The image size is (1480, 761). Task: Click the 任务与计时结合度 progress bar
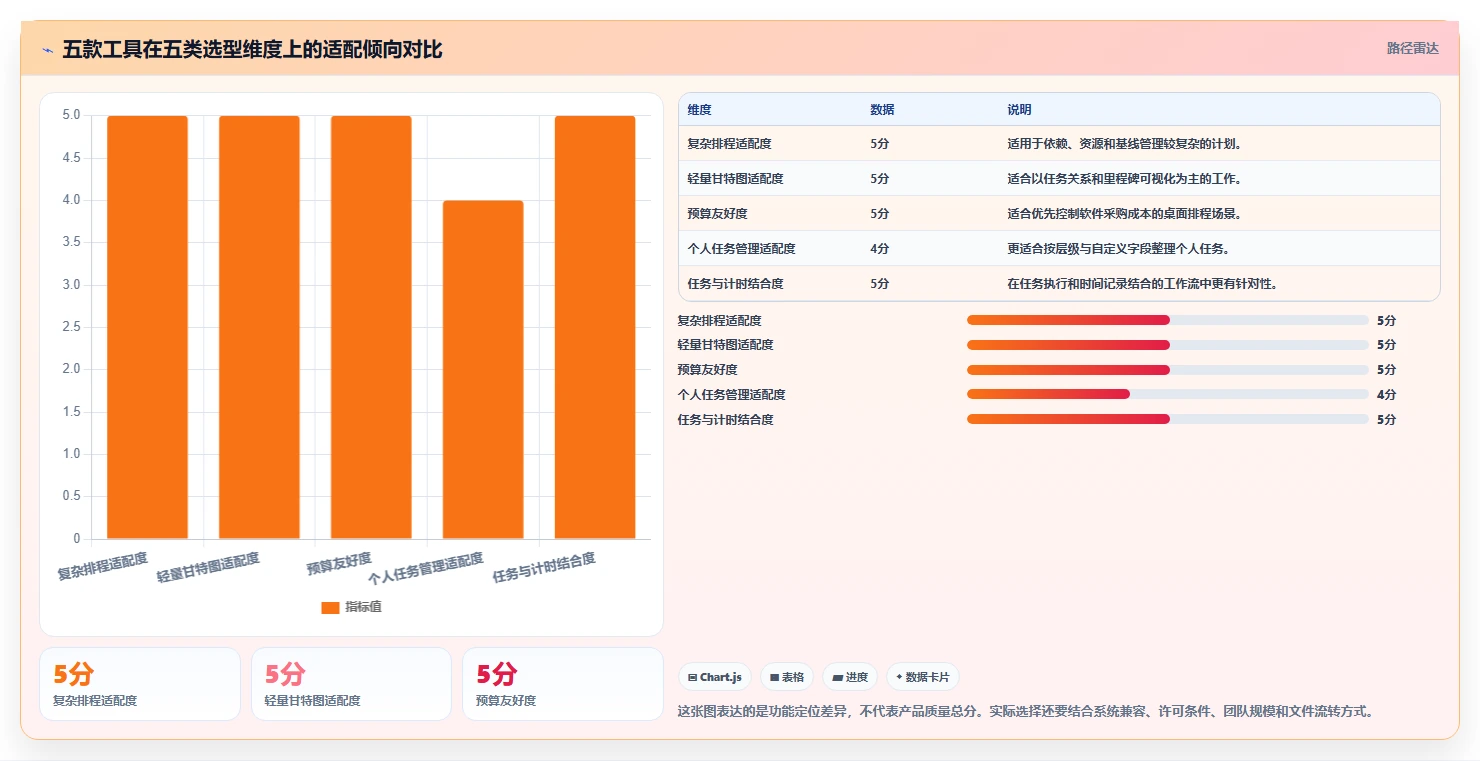coord(1167,419)
